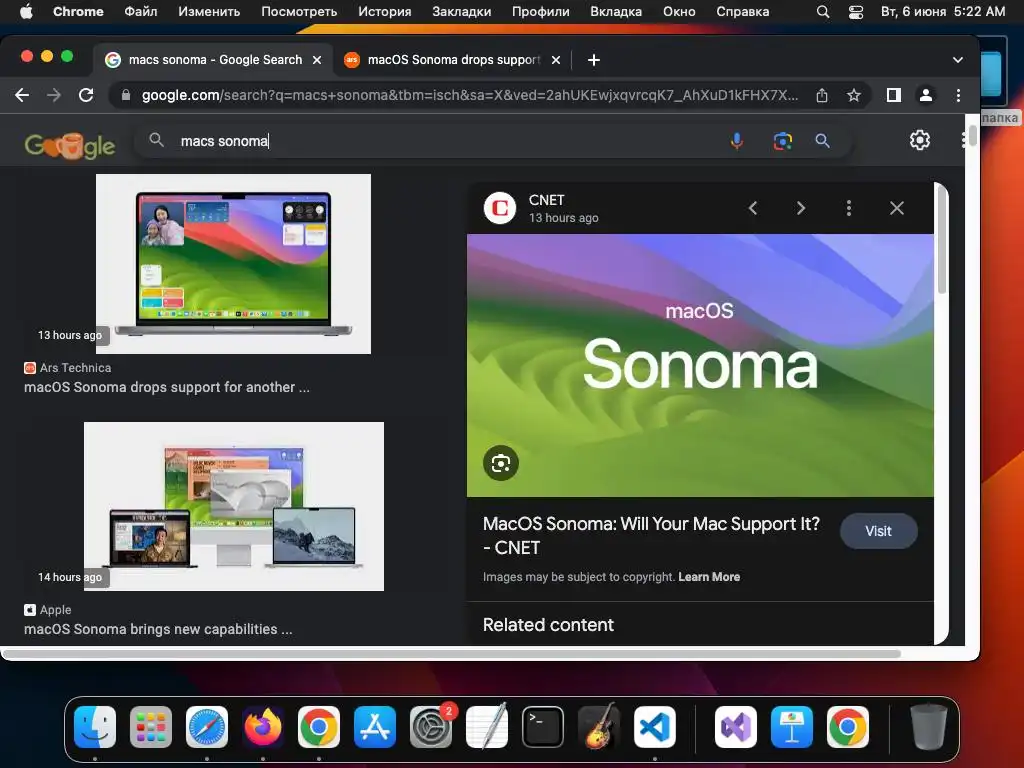Show previous image in the preview panel

tap(753, 208)
